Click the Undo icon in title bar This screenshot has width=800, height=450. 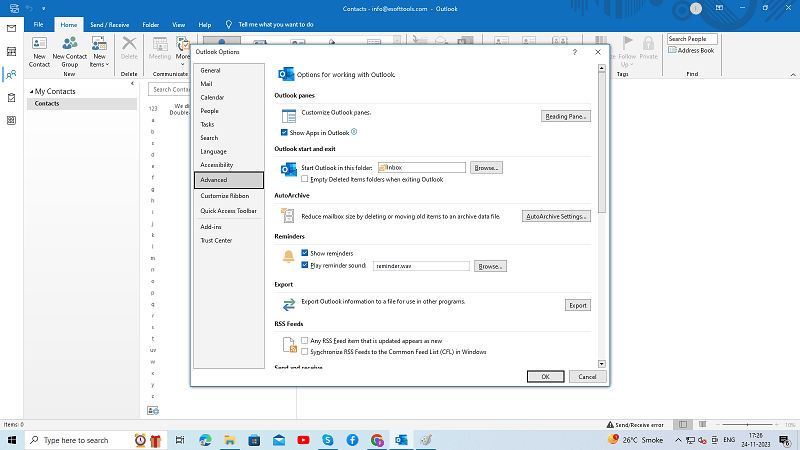pos(30,8)
